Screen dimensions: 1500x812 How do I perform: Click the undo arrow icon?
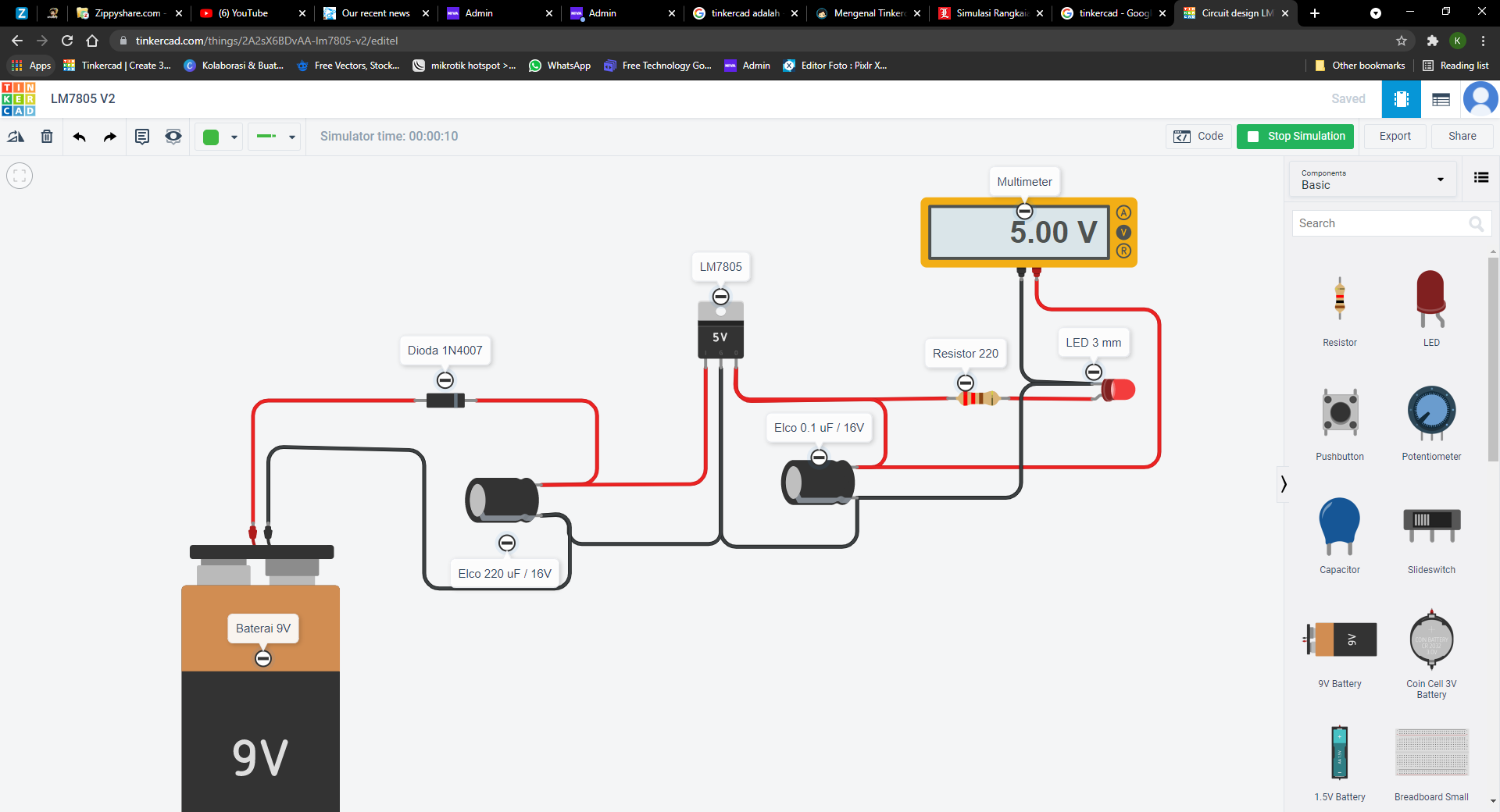(79, 137)
